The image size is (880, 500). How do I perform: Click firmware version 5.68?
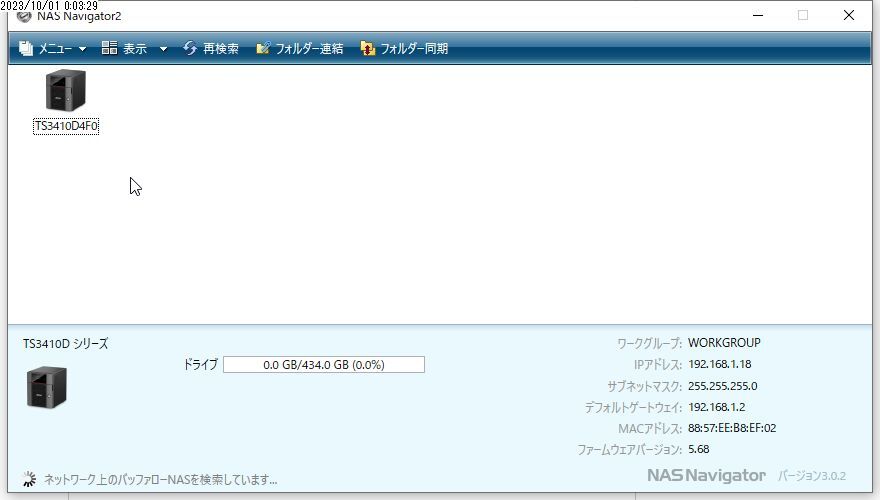pos(699,449)
